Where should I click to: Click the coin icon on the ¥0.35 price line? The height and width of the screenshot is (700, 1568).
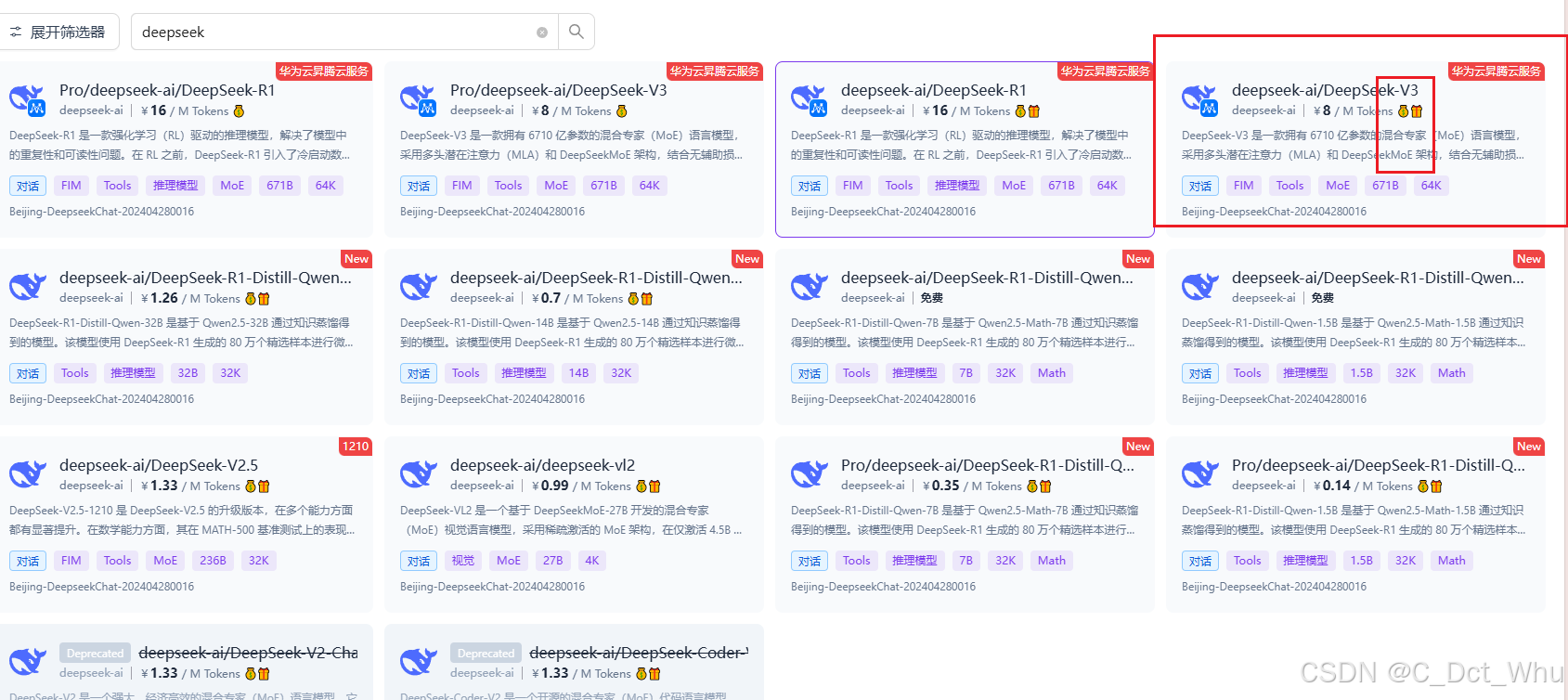(x=1031, y=486)
